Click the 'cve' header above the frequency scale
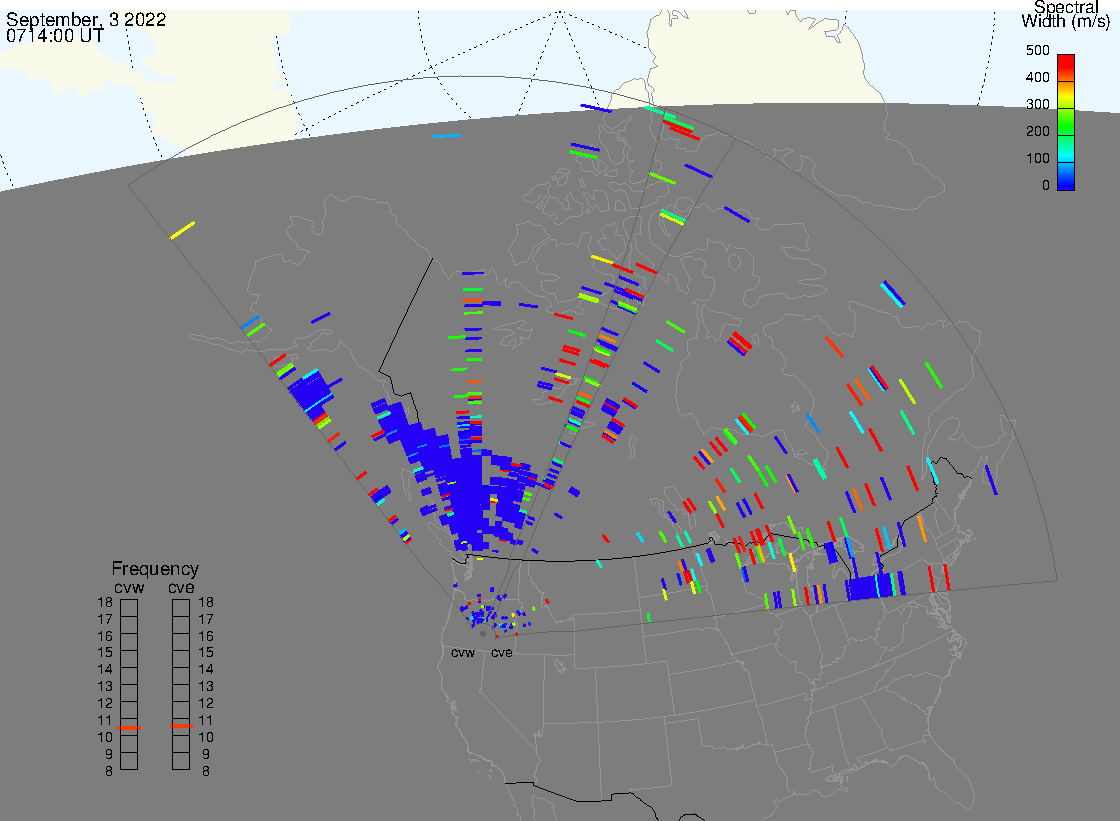 pyautogui.click(x=181, y=588)
